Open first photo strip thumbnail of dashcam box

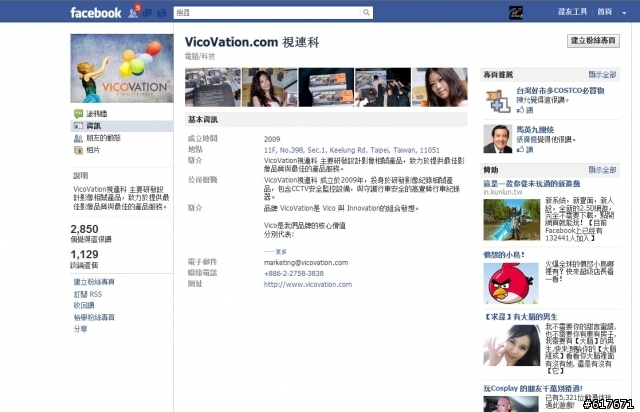tap(213, 87)
